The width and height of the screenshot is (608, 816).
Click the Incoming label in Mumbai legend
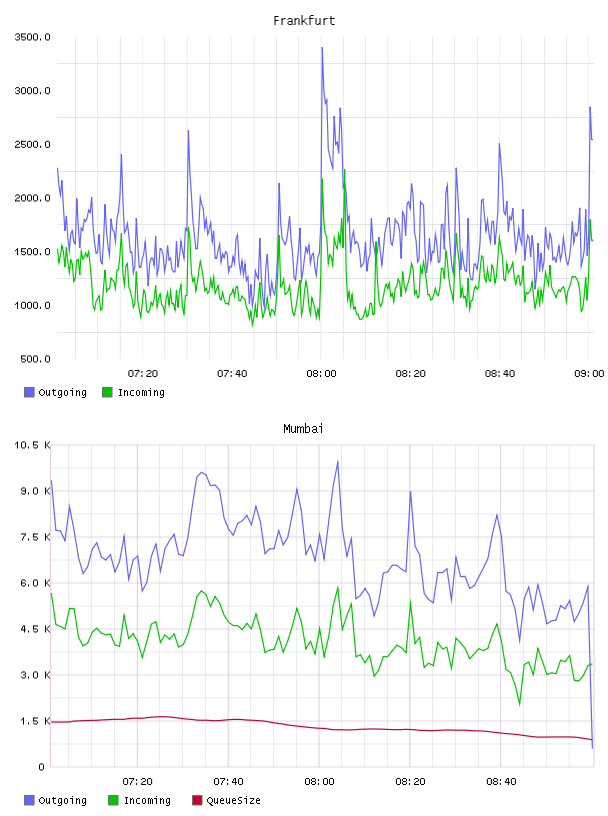[x=147, y=800]
